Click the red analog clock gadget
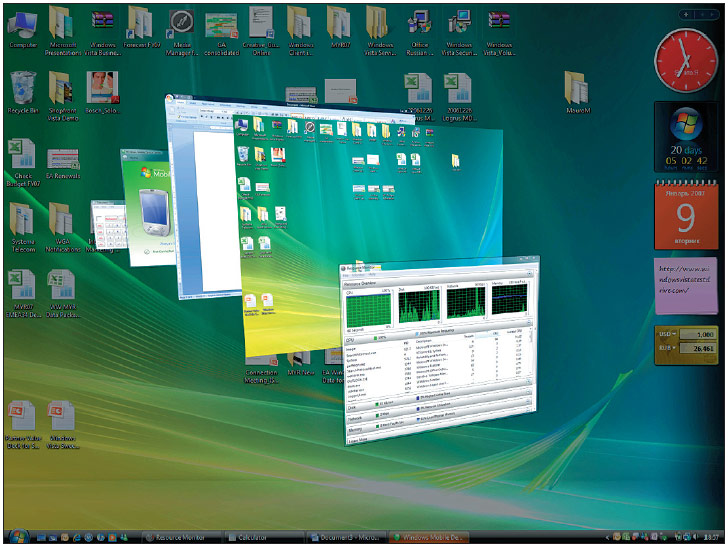Viewport: 728px width, 544px height. [x=685, y=57]
